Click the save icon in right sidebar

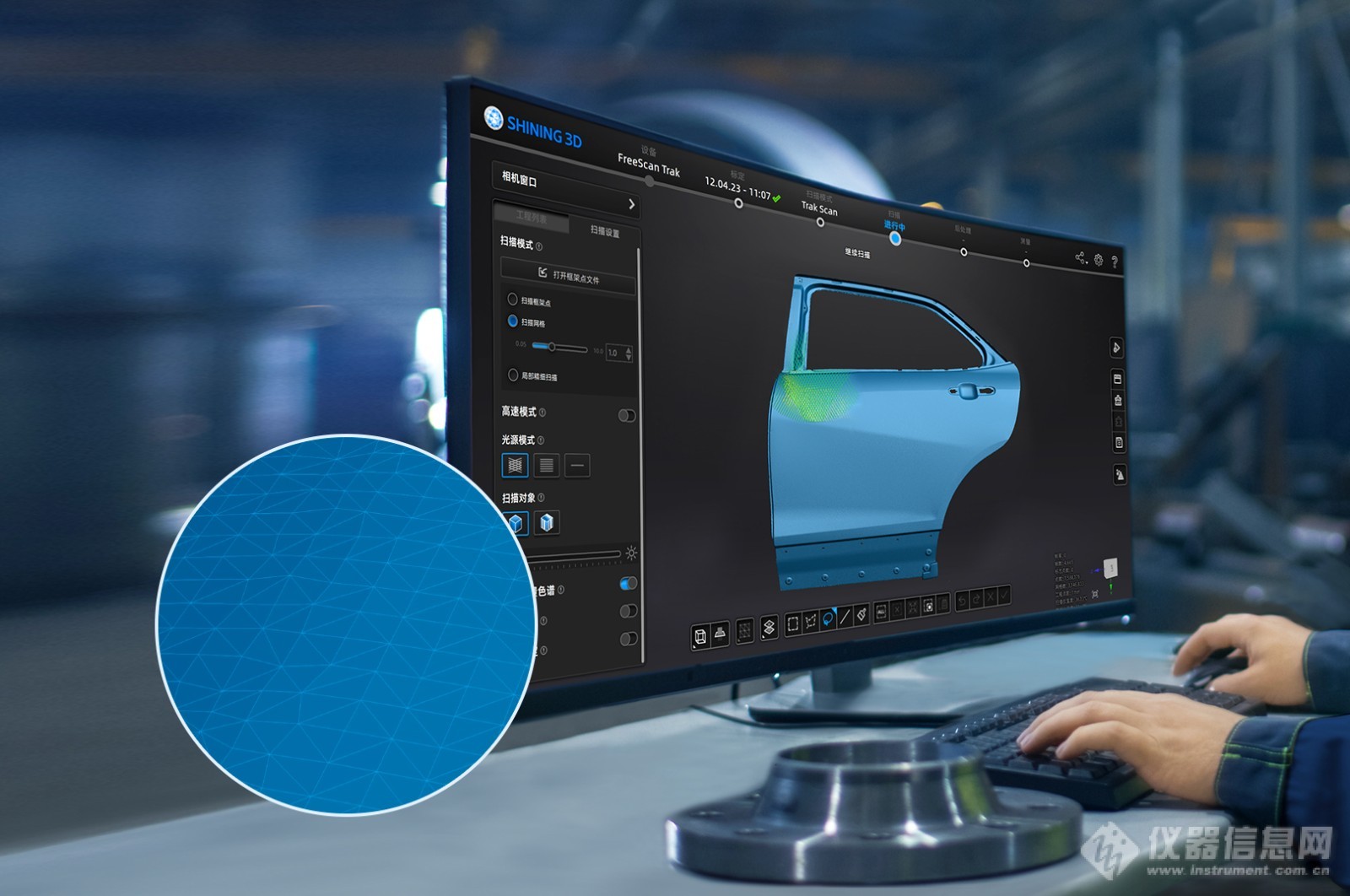tap(1118, 380)
